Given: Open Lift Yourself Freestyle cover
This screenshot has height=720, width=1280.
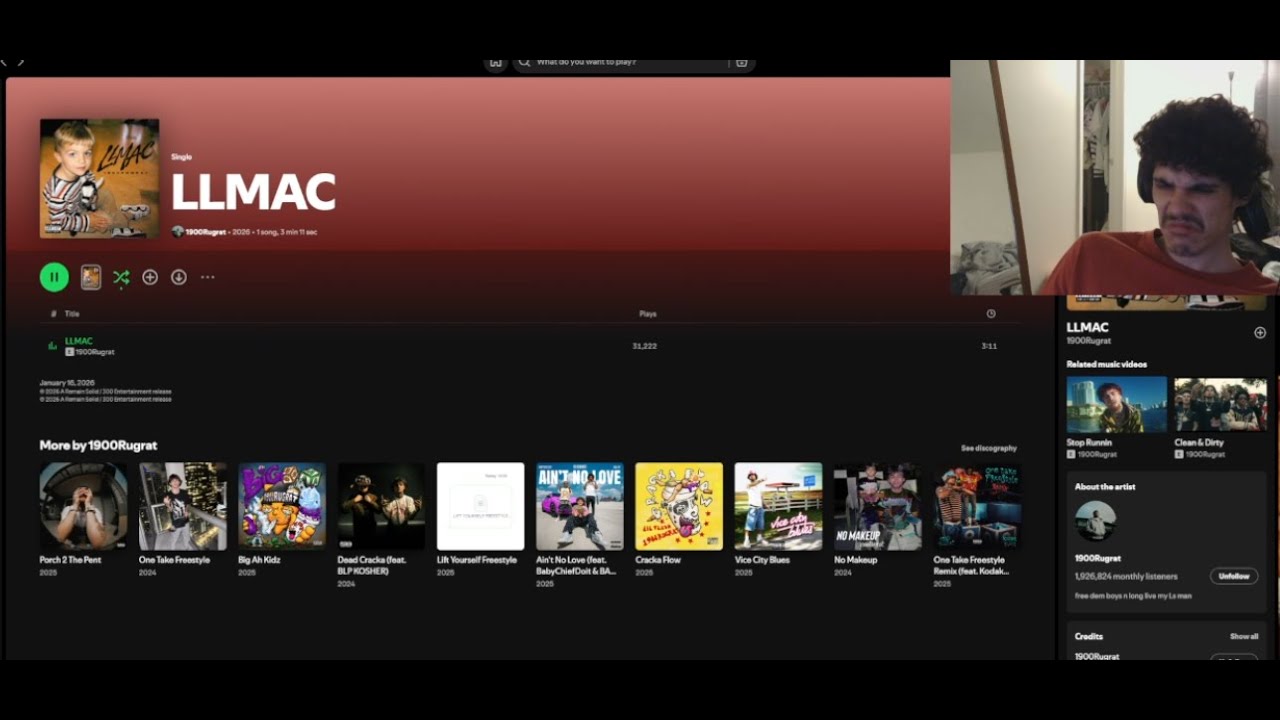Looking at the screenshot, I should point(481,506).
